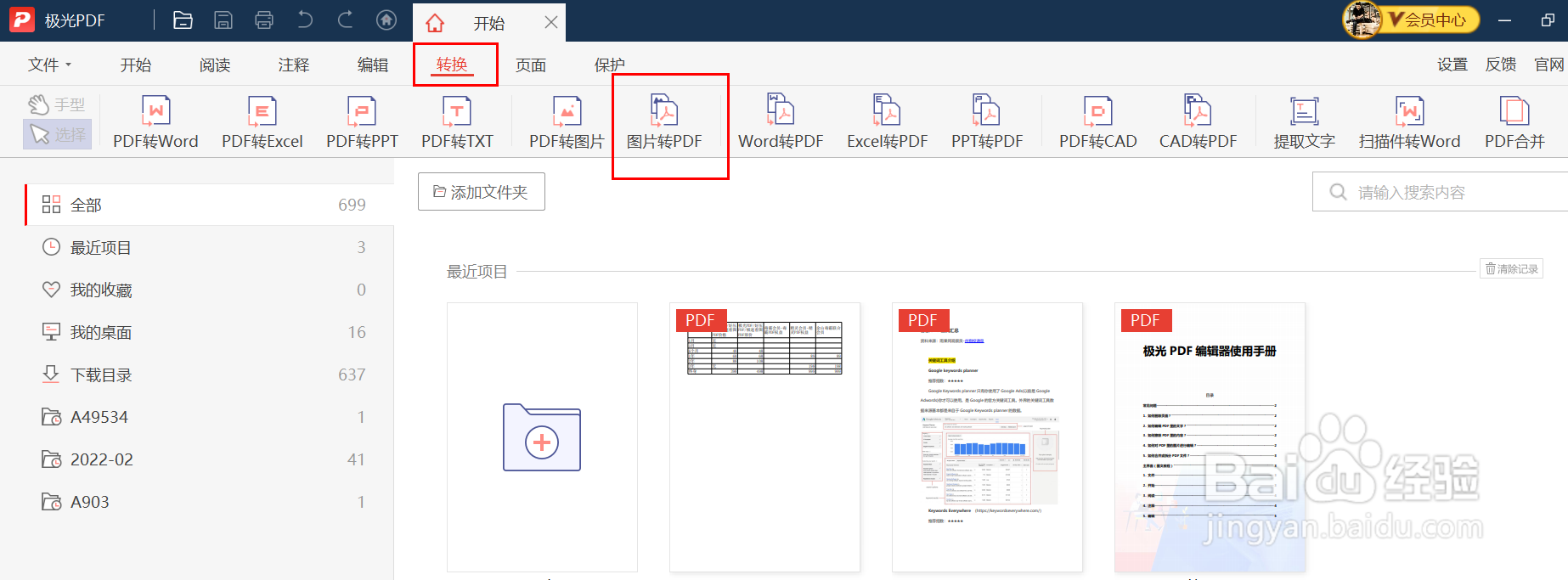Switch to the 转换 ribbon tab

pos(452,65)
